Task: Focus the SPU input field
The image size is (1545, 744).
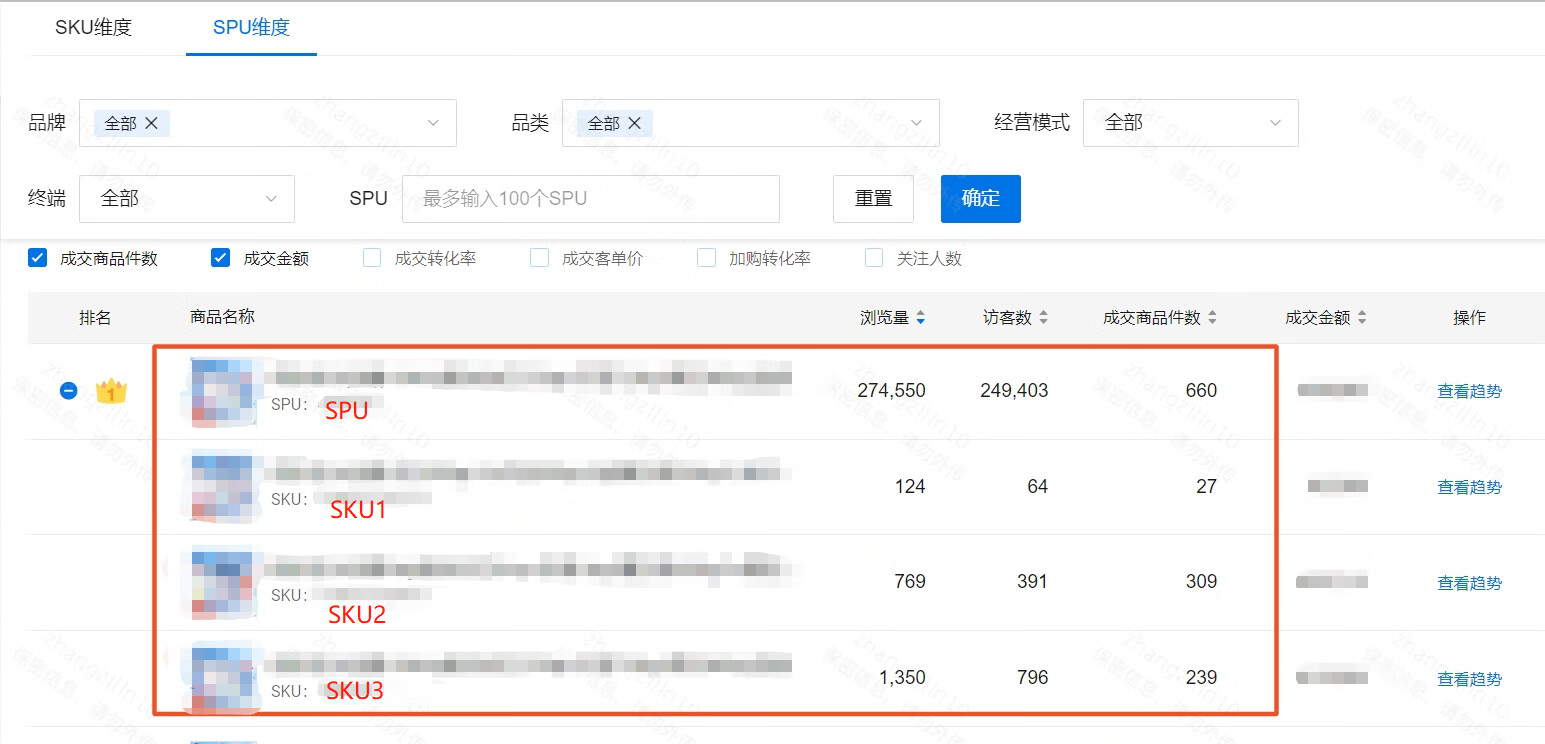Action: [x=590, y=199]
